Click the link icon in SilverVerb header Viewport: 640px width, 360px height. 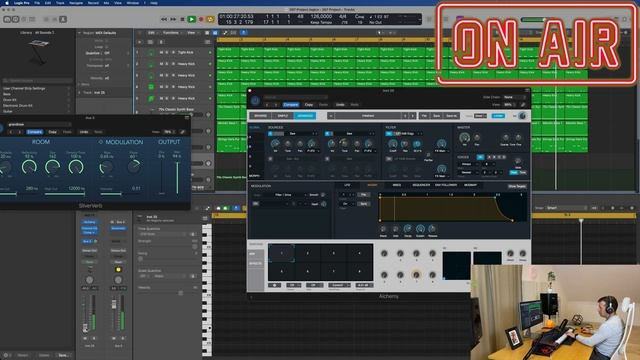[183, 132]
